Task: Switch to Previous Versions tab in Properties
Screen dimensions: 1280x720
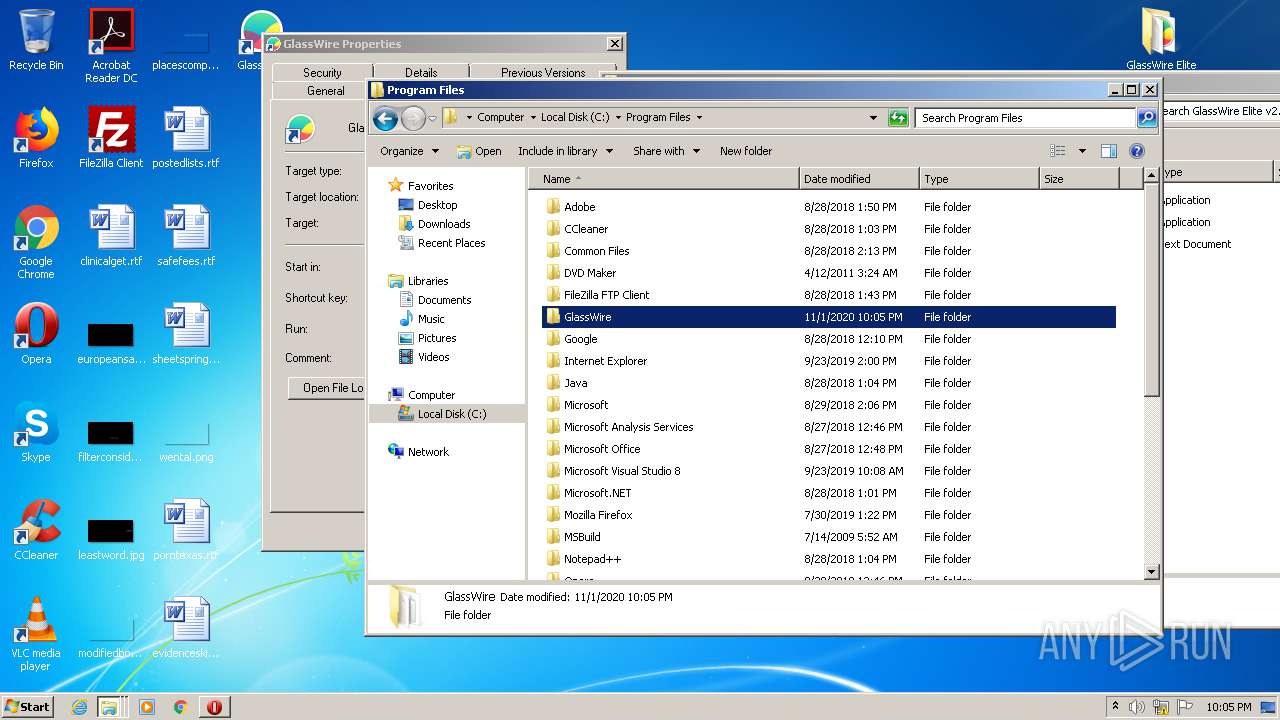Action: click(x=543, y=73)
